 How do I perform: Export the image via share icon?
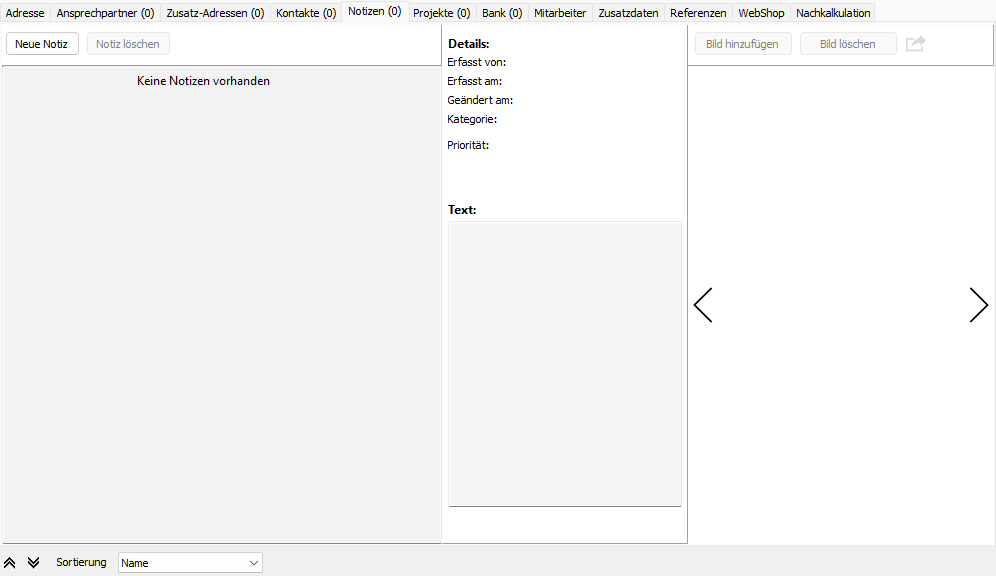916,43
